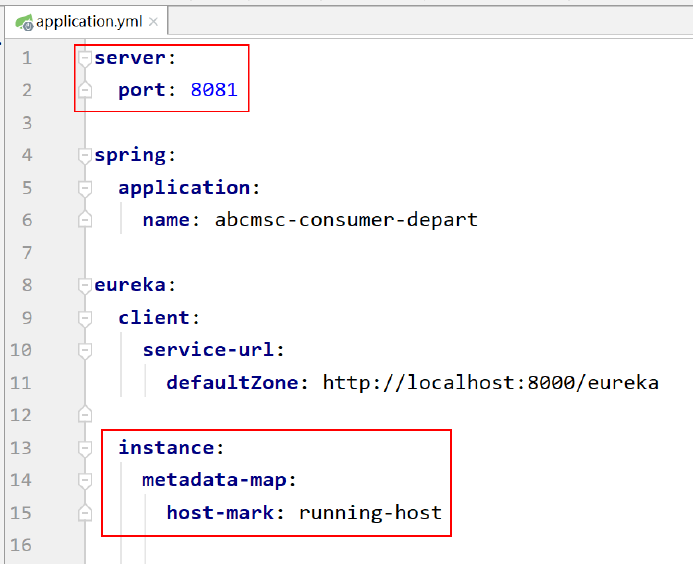This screenshot has height=564, width=693.
Task: Click line number 11 in the gutter
Action: coord(21,382)
